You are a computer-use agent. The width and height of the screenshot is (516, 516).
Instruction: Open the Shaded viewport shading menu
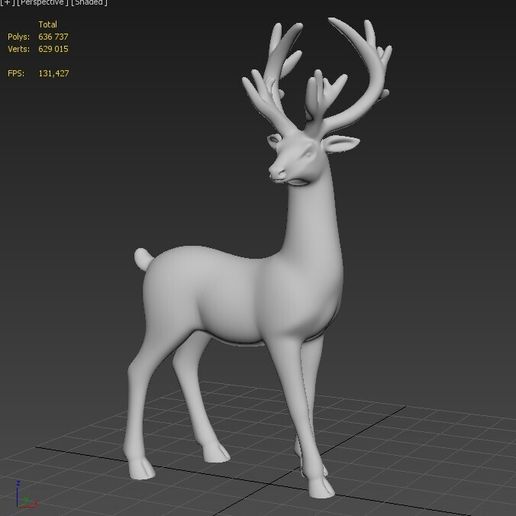tap(89, 2)
